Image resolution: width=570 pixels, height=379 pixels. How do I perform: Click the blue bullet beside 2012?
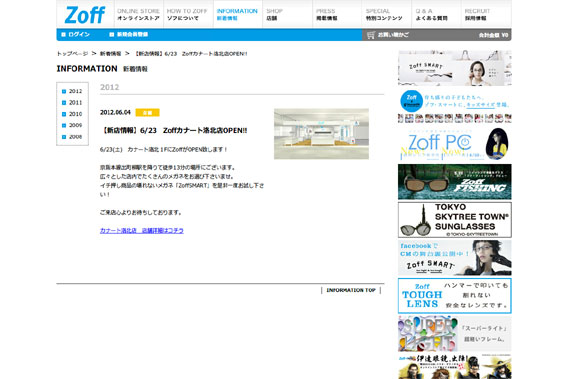point(64,91)
